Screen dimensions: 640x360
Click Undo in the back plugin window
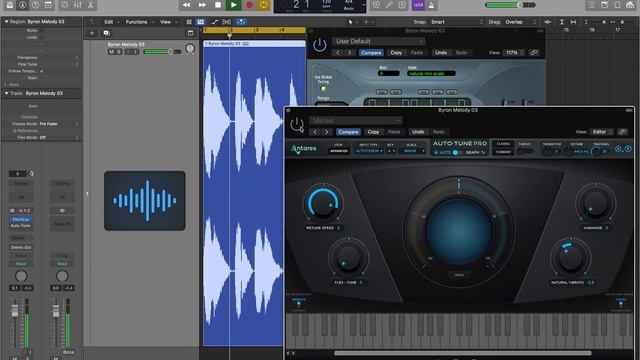(441, 53)
